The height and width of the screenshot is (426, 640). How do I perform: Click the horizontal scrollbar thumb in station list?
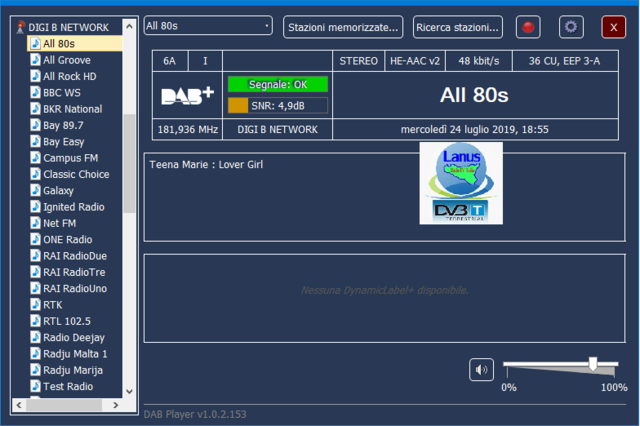tap(64, 405)
